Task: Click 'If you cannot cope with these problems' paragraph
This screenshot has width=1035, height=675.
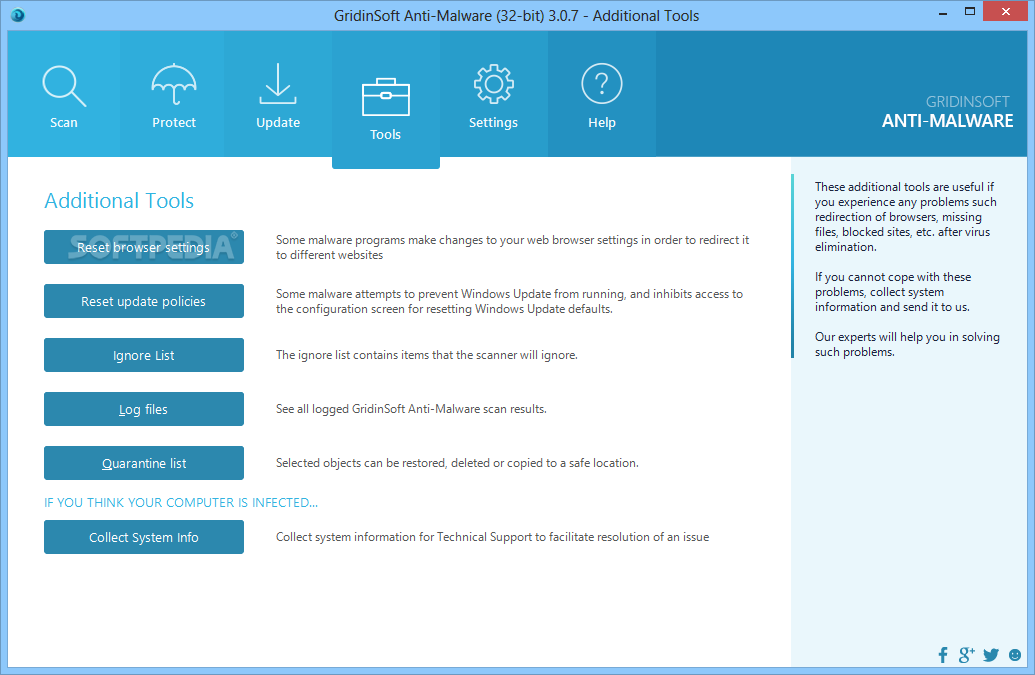Action: 892,292
